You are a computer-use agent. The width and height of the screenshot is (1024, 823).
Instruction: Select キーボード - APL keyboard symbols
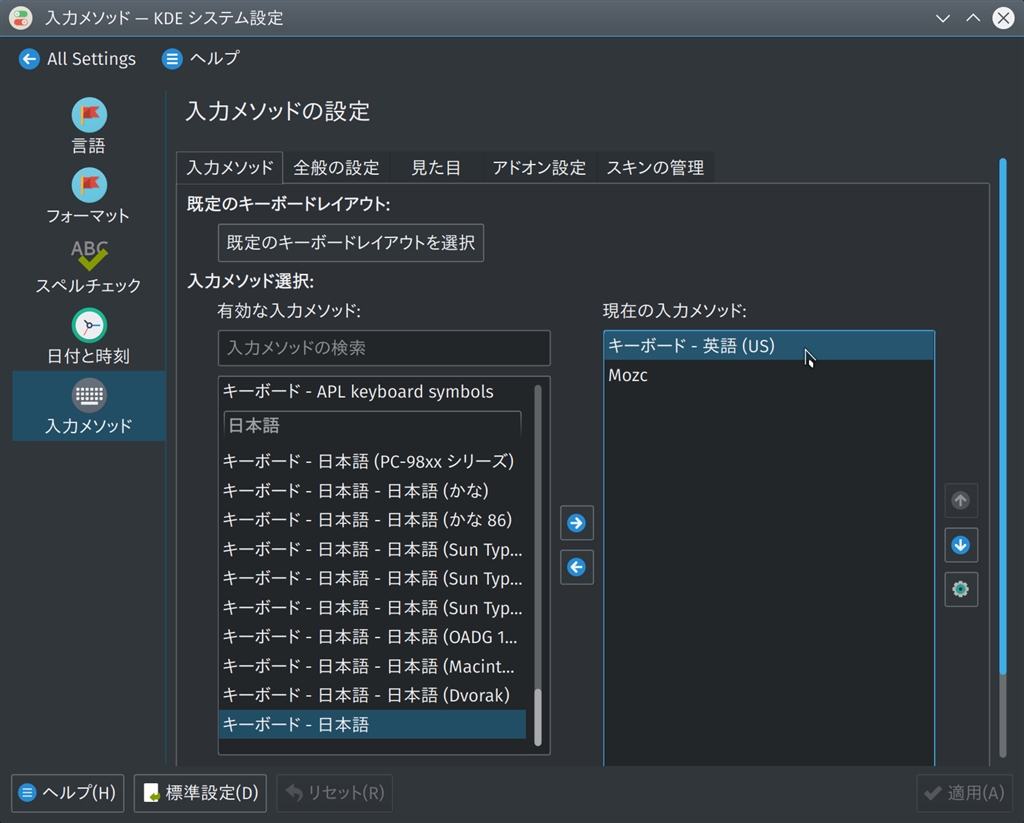[372, 392]
